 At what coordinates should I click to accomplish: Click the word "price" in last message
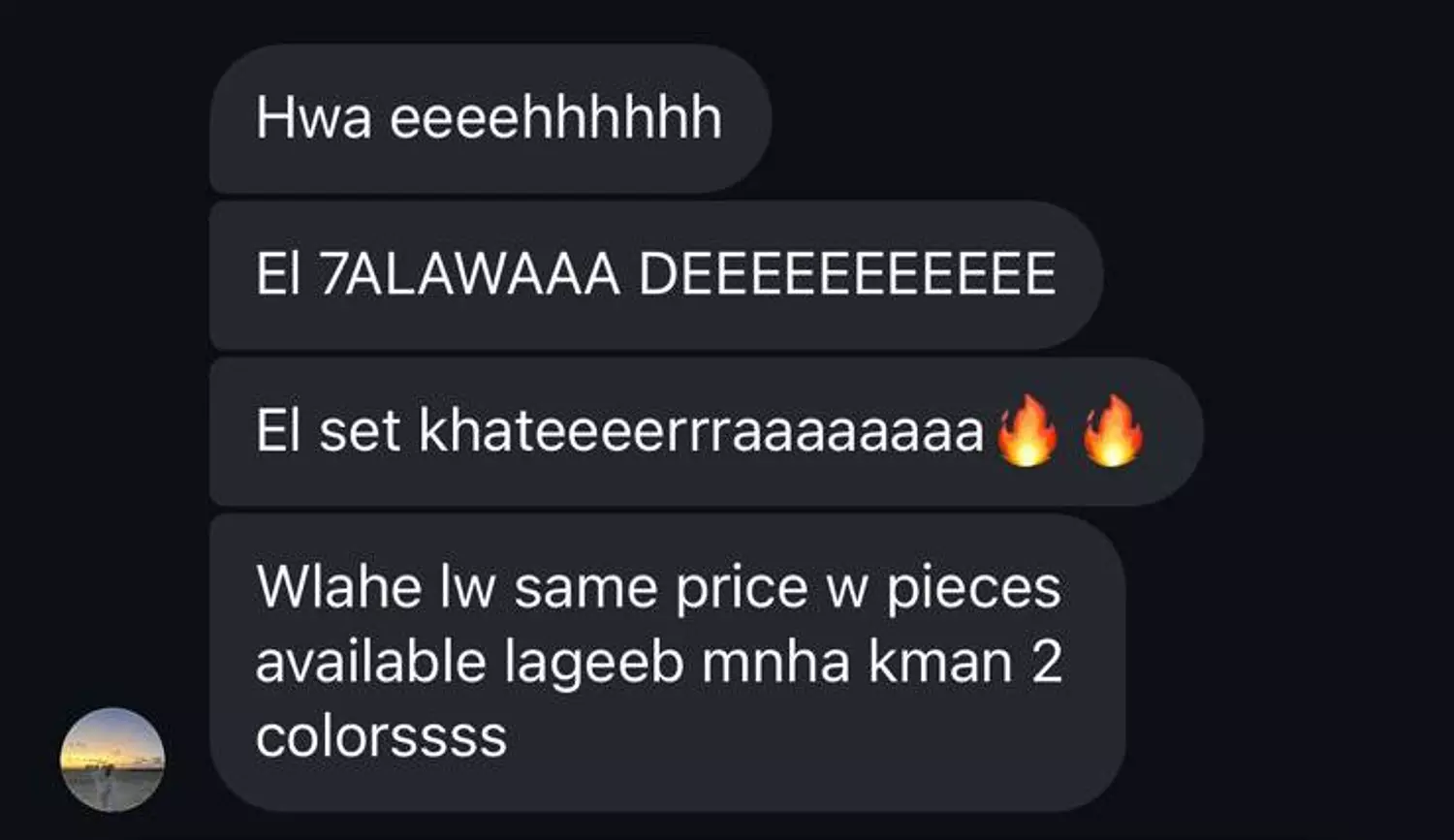[x=742, y=590]
